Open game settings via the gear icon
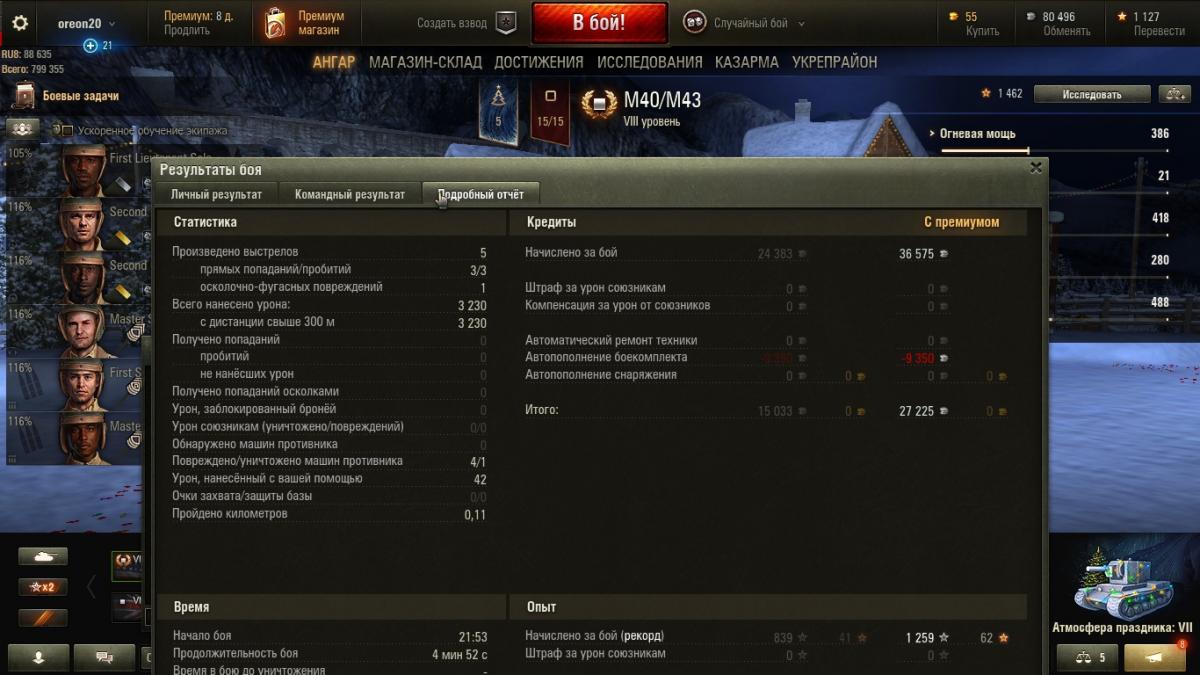The image size is (1200, 675). tap(20, 23)
